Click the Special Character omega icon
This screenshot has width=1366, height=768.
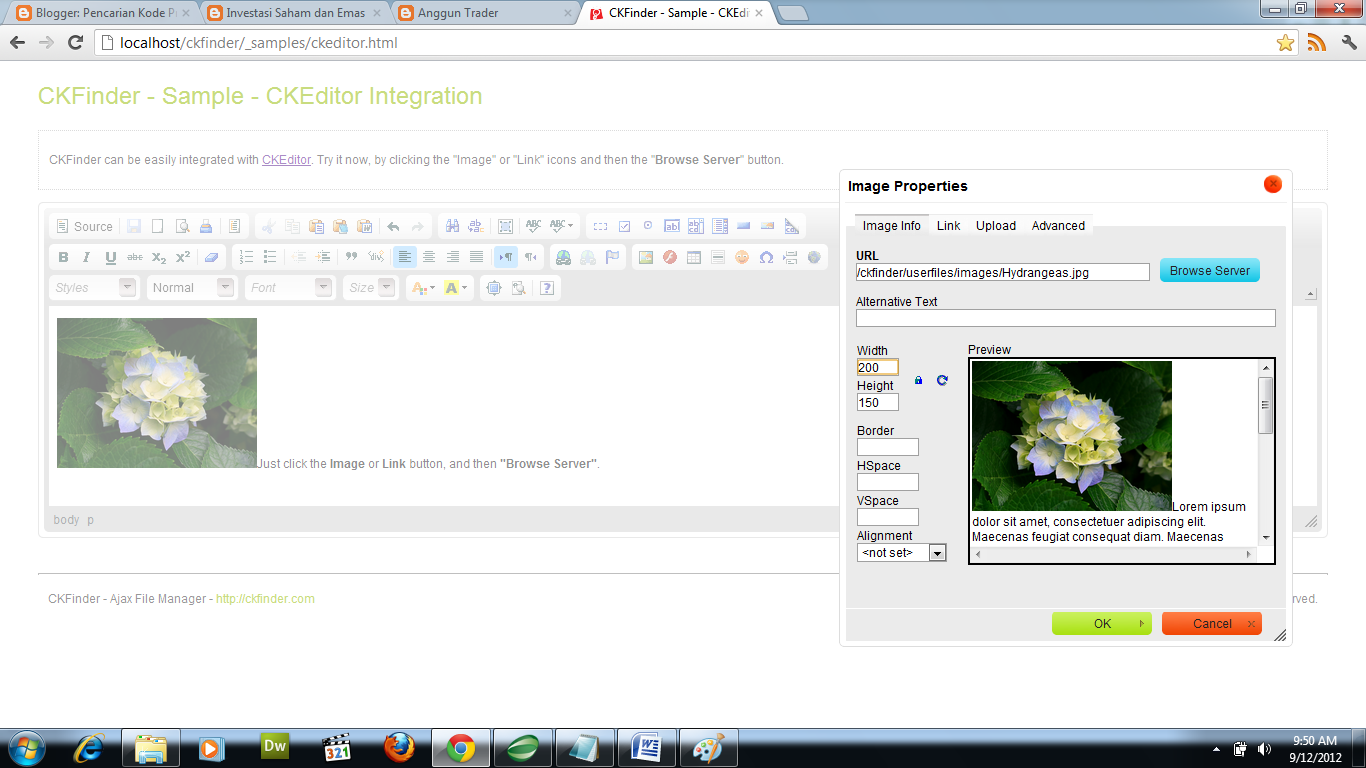[766, 257]
